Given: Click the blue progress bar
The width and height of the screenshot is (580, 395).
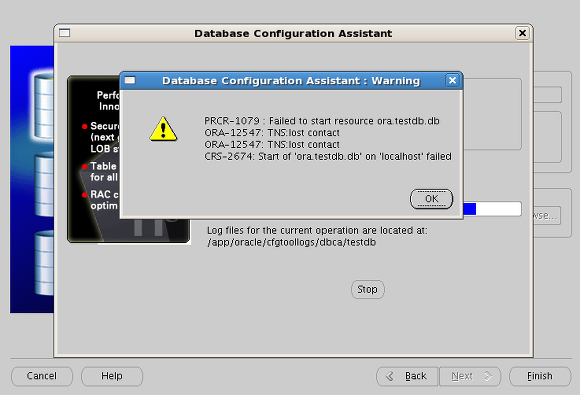Looking at the screenshot, I should point(492,209).
